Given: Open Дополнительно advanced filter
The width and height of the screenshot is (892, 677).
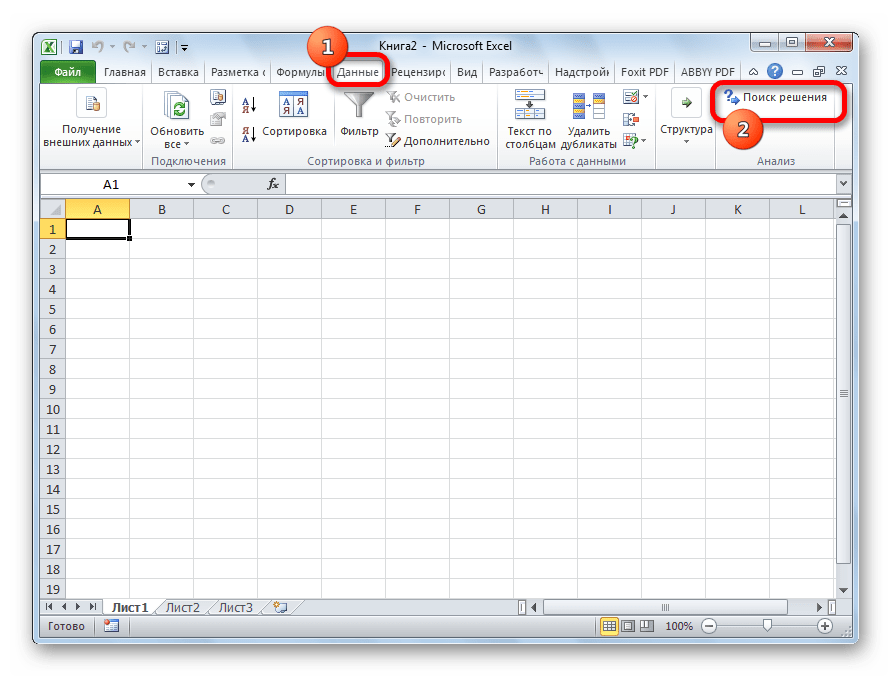Looking at the screenshot, I should coord(437,141).
